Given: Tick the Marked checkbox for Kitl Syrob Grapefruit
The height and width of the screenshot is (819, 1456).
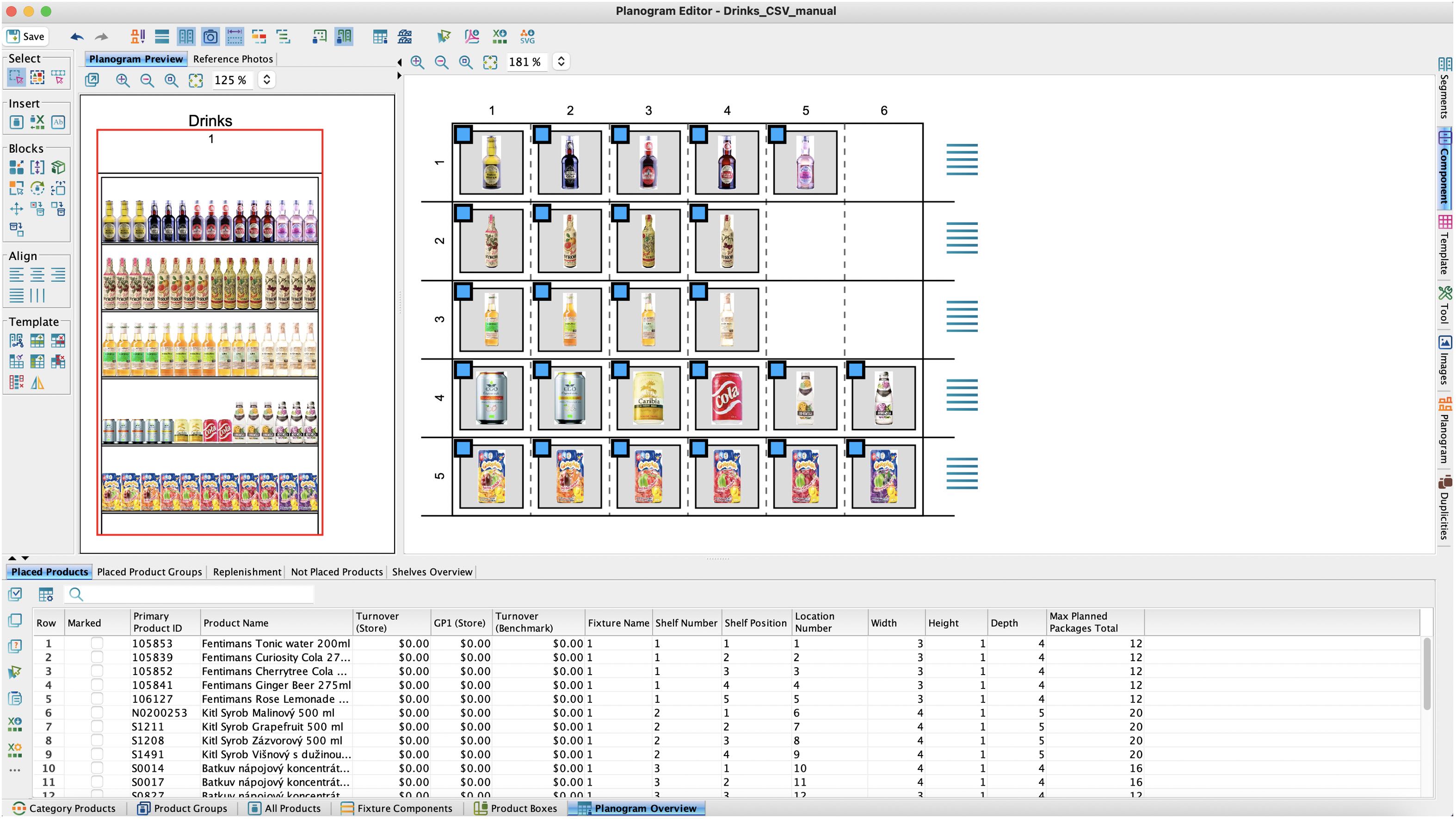Looking at the screenshot, I should click(x=97, y=726).
